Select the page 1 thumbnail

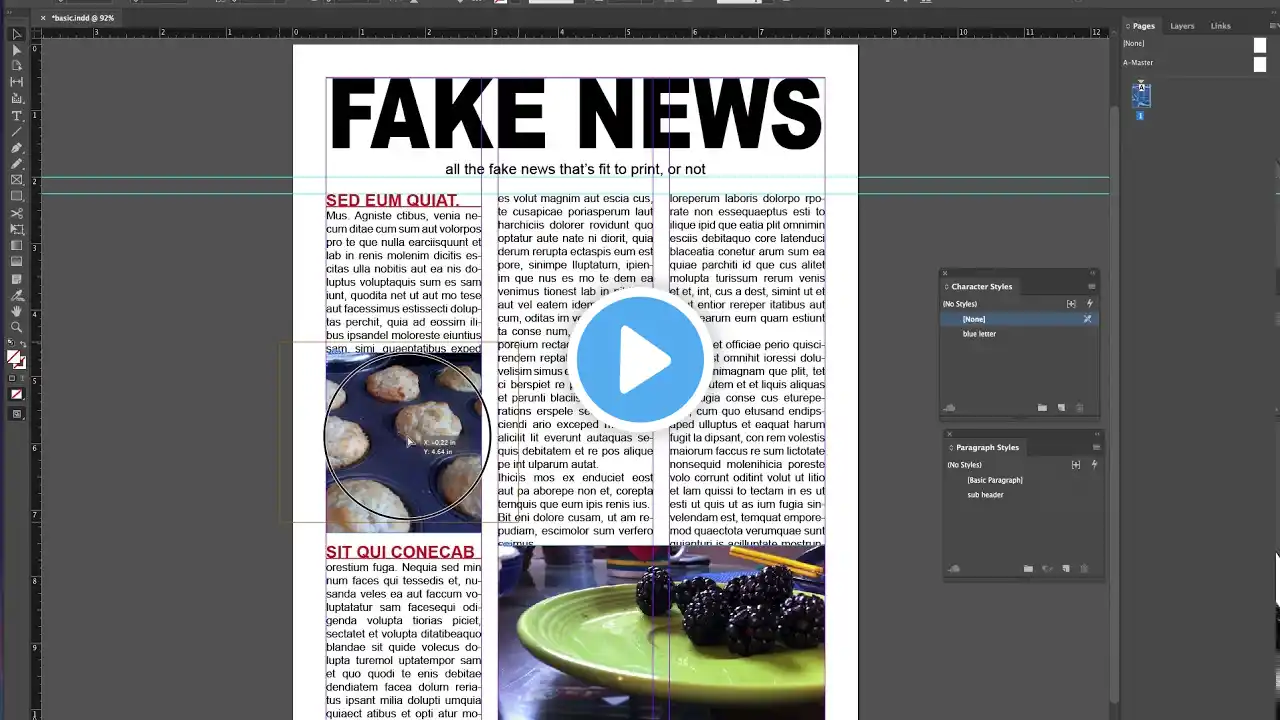pyautogui.click(x=1141, y=96)
